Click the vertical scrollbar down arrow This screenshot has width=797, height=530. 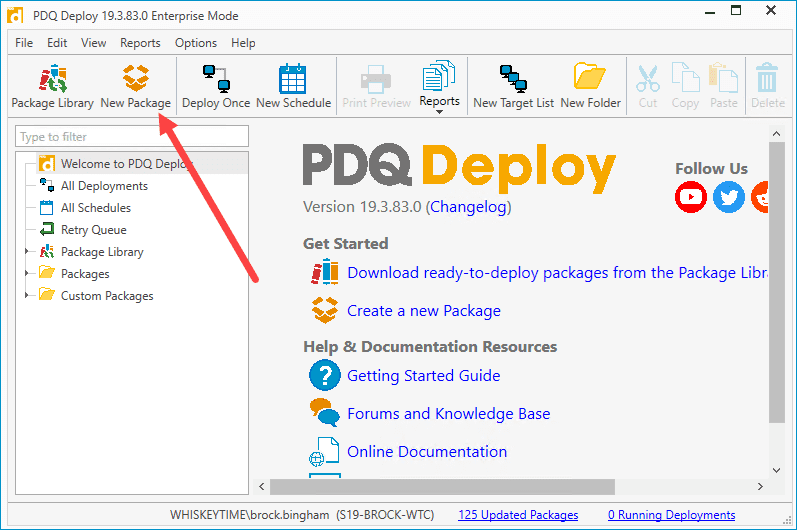pos(776,471)
